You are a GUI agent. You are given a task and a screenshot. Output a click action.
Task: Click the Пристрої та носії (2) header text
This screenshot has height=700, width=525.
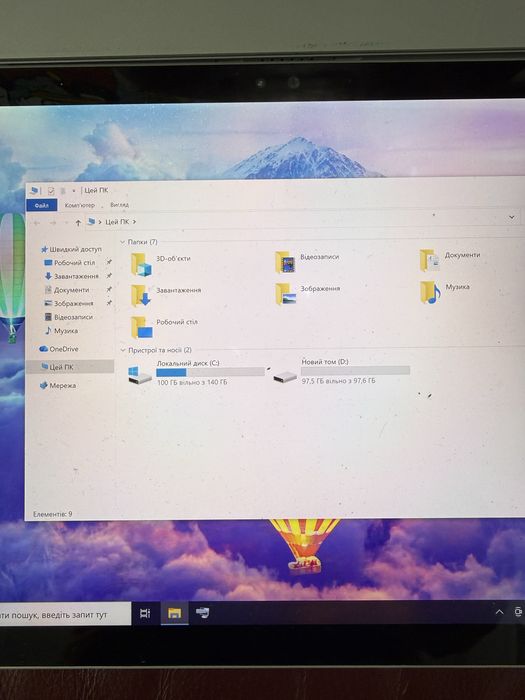click(x=160, y=350)
